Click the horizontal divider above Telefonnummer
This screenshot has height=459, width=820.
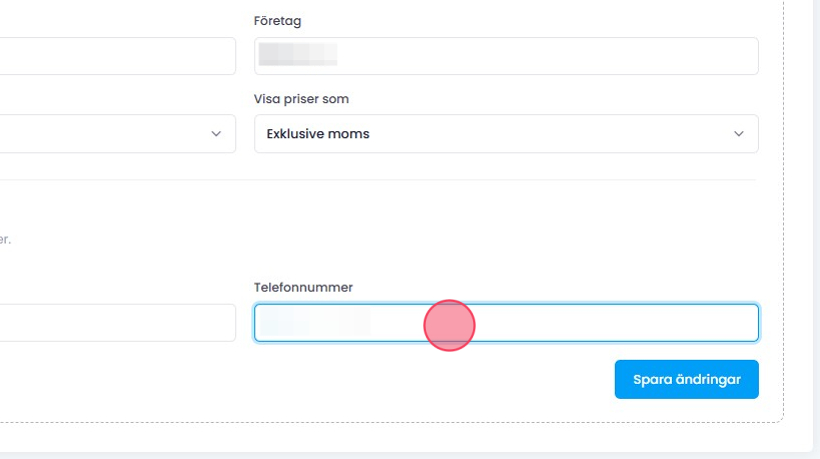pyautogui.click(x=400, y=180)
